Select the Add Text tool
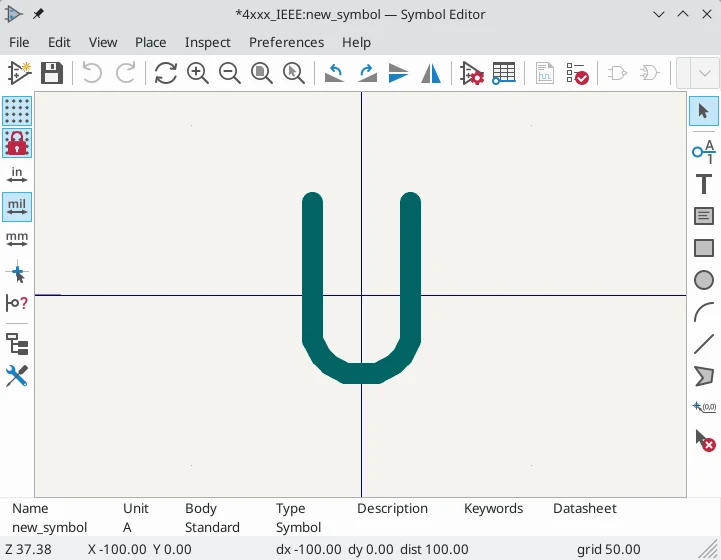The height and width of the screenshot is (560, 721). [x=704, y=184]
